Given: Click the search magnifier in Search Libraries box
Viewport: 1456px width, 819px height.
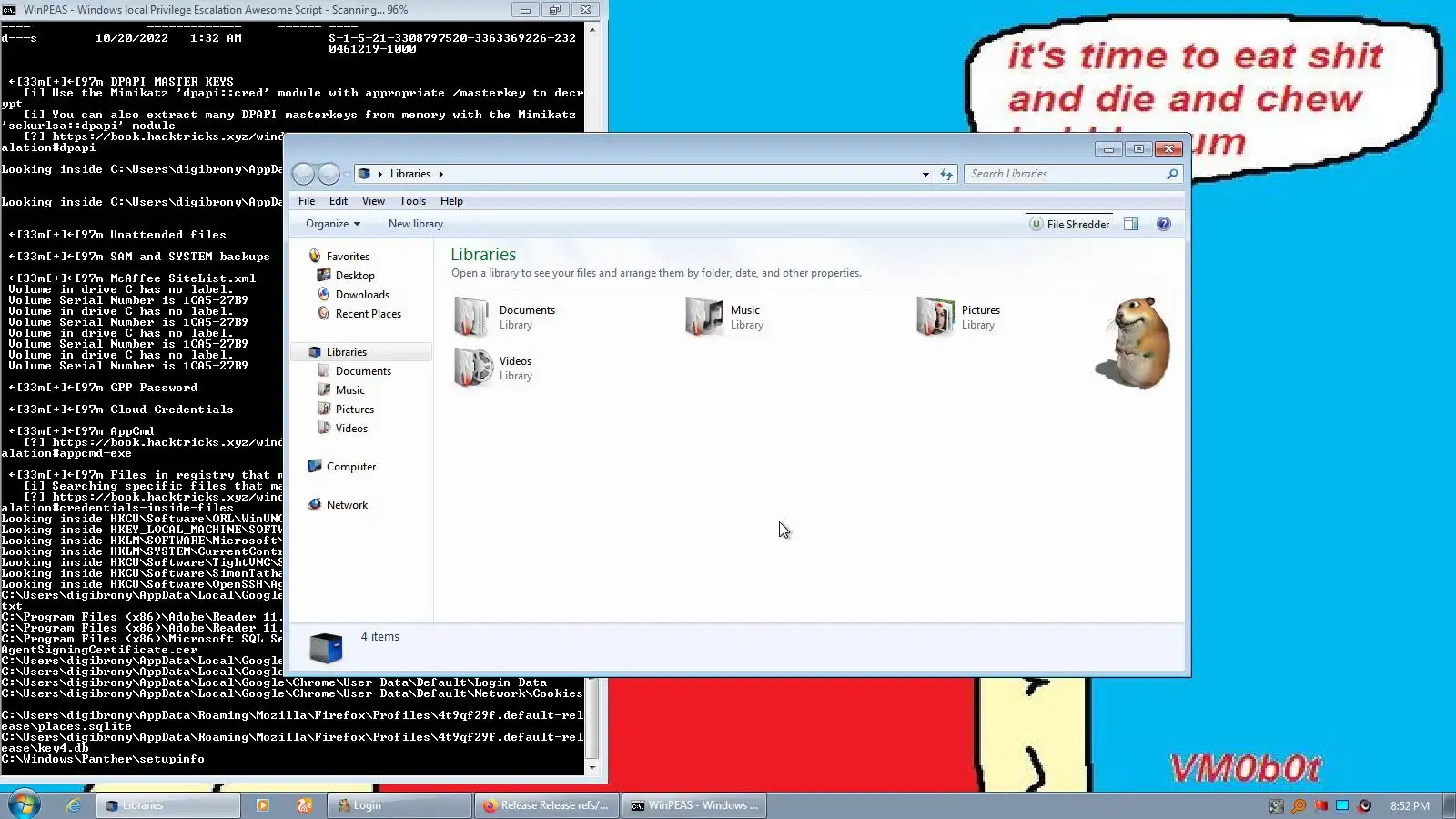Looking at the screenshot, I should [x=1172, y=174].
